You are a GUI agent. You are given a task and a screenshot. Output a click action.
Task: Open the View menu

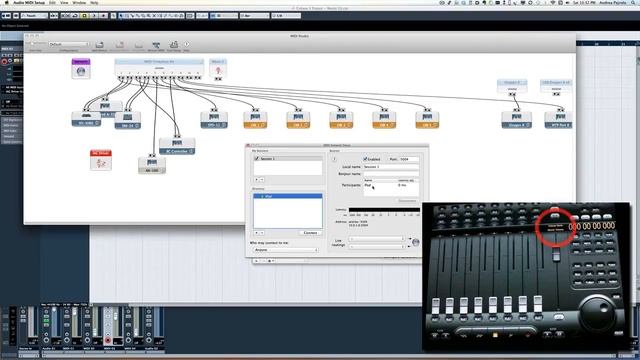(x=64, y=2)
